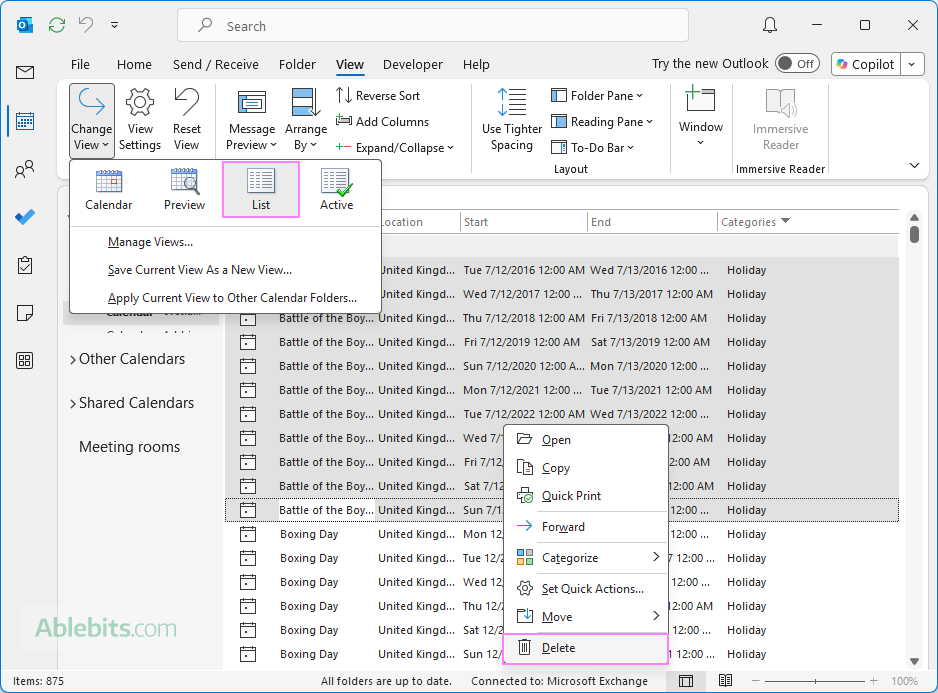Select Copy in the context menu
This screenshot has height=693, width=938.
(x=585, y=468)
